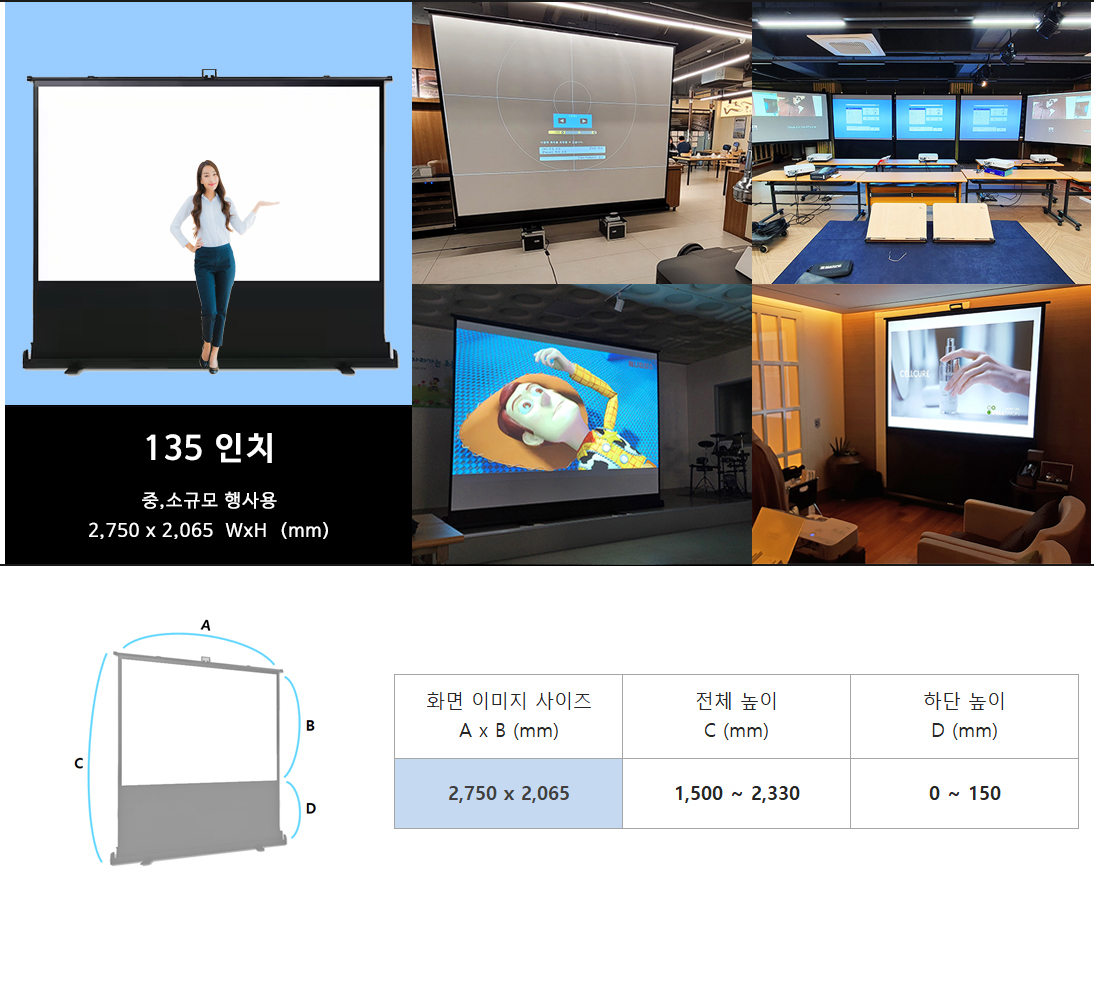Click the "135 인치" heading

pyautogui.click(x=208, y=449)
